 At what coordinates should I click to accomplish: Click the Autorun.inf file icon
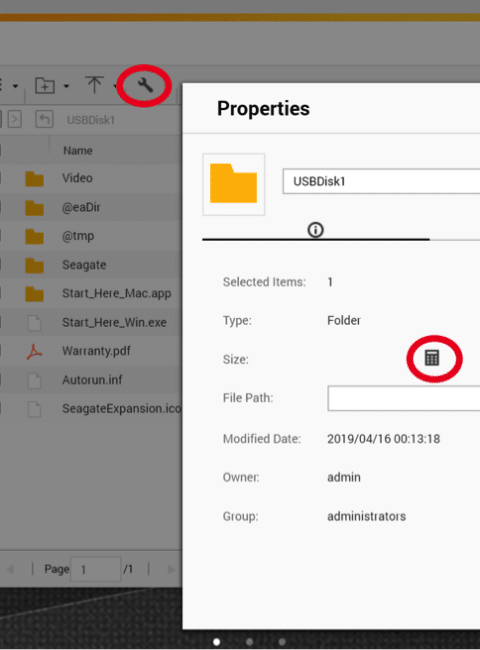(34, 380)
